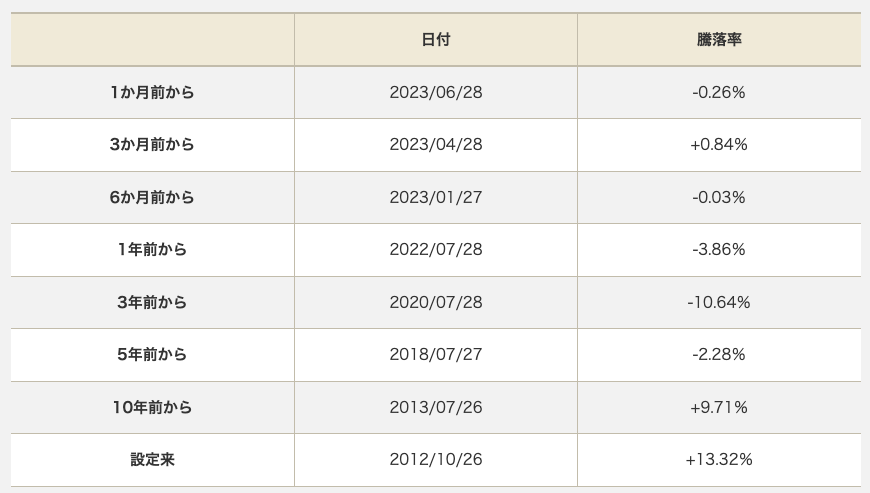This screenshot has width=870, height=493.
Task: Select the 設定来 row label
Action: point(152,460)
